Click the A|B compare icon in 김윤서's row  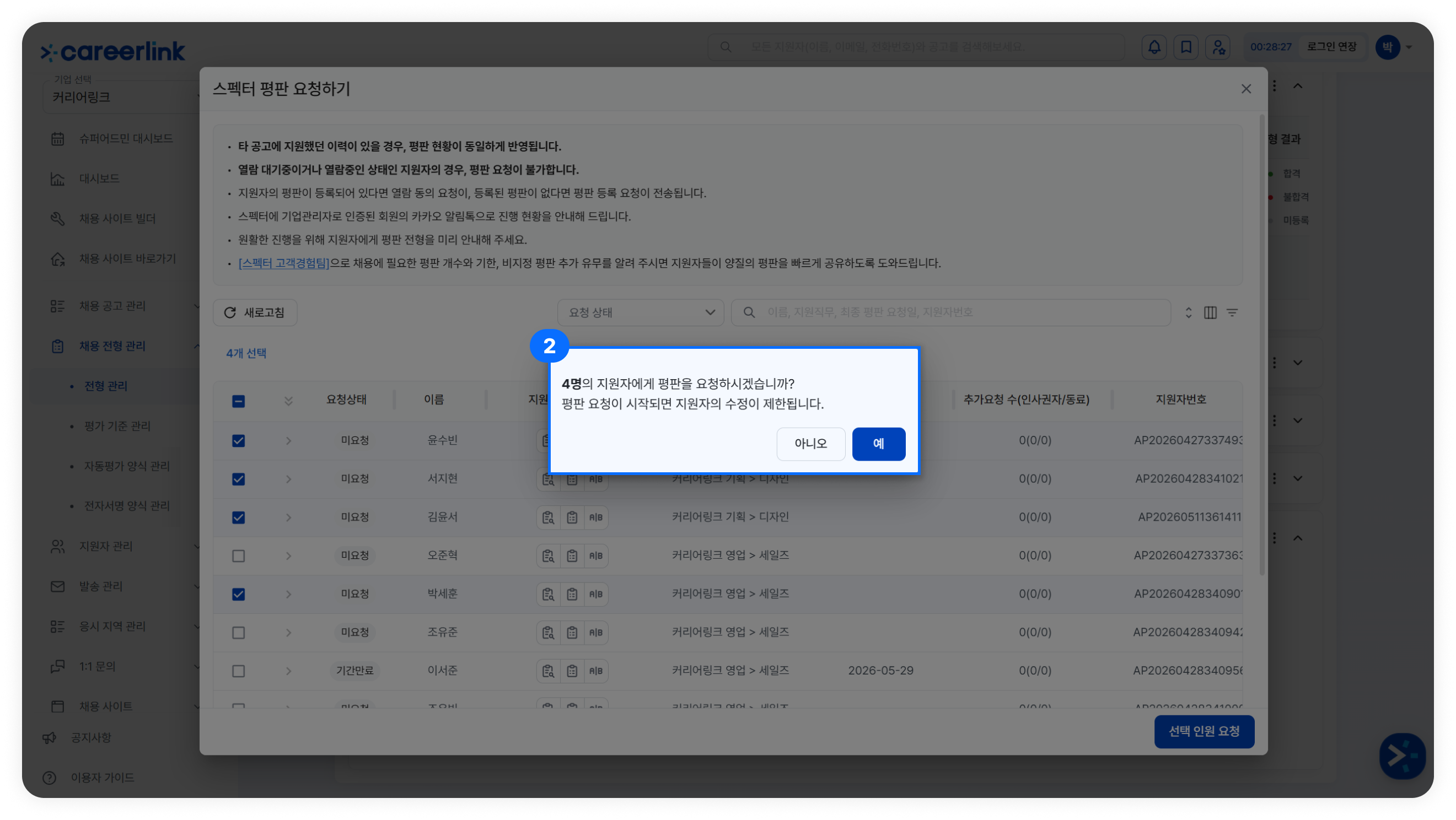596,517
